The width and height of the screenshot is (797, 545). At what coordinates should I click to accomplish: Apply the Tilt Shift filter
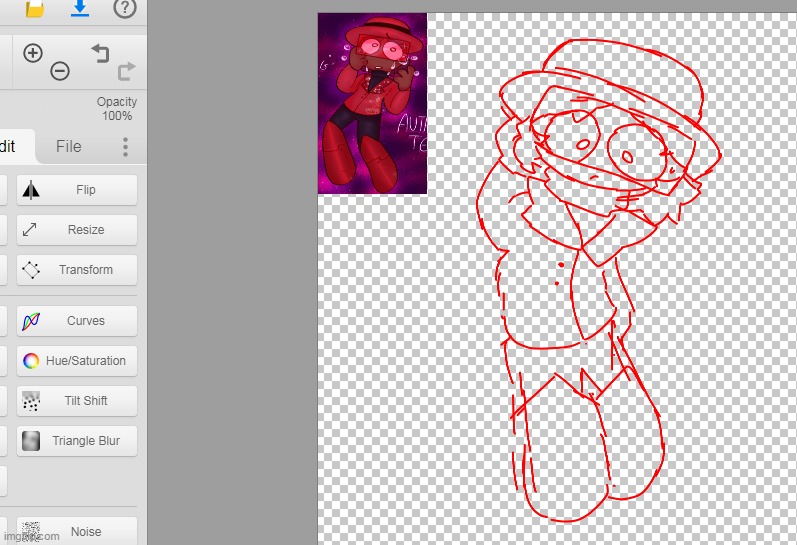(x=77, y=401)
